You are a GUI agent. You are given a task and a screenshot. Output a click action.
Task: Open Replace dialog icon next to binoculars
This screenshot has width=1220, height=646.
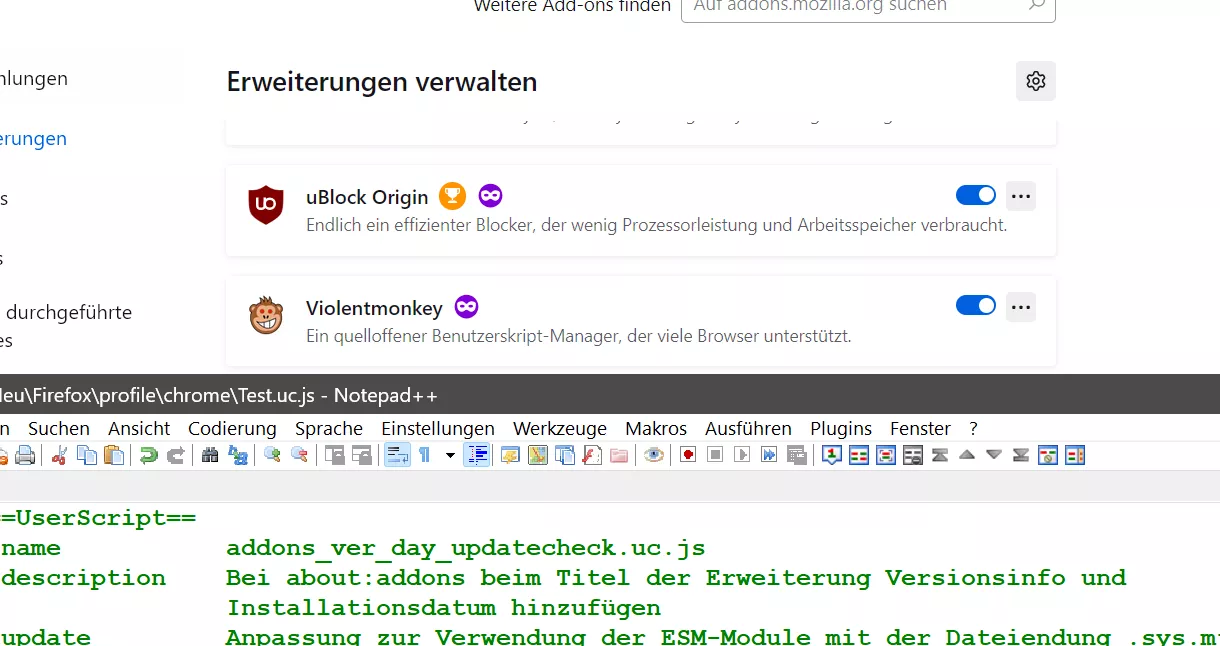(x=238, y=455)
